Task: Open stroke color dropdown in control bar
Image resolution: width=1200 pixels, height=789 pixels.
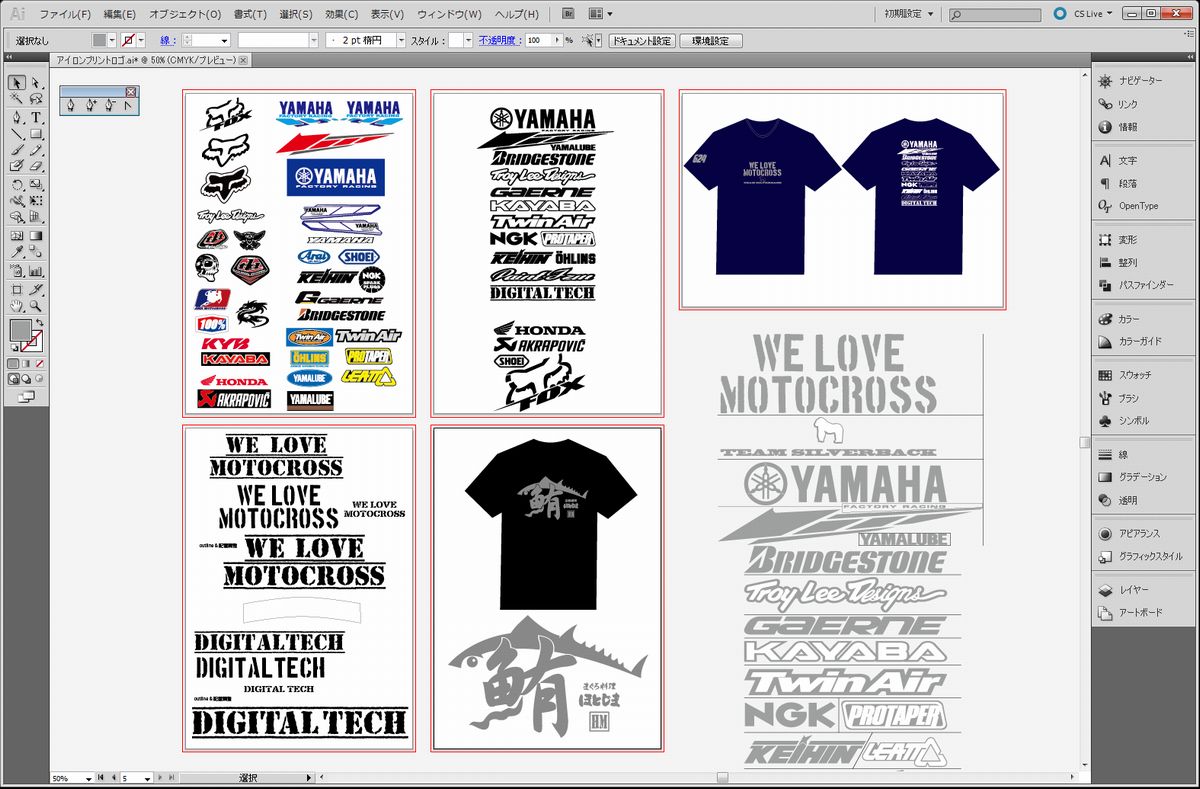Action: [x=141, y=40]
